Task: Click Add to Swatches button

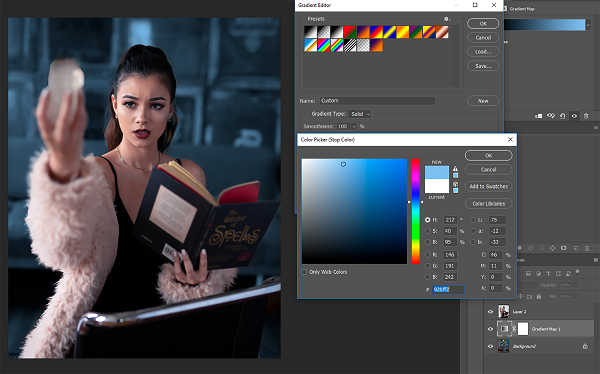Action: 489,186
